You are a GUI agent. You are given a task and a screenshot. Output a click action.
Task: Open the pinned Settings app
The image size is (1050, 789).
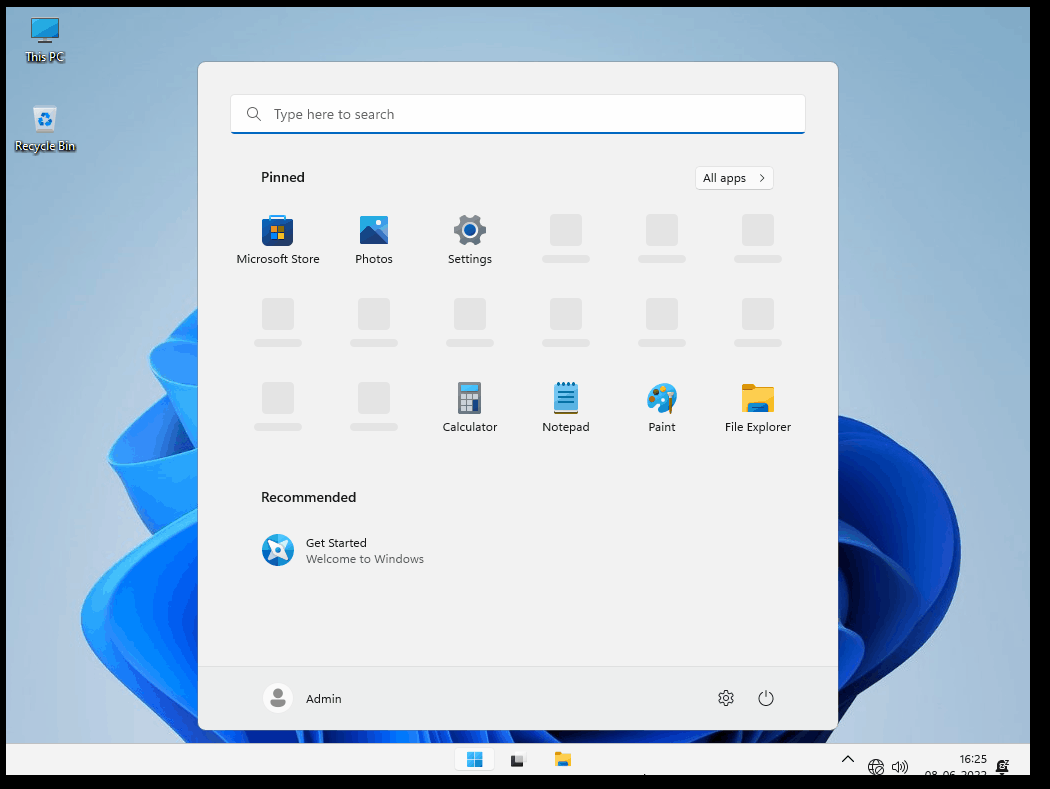pyautogui.click(x=469, y=240)
